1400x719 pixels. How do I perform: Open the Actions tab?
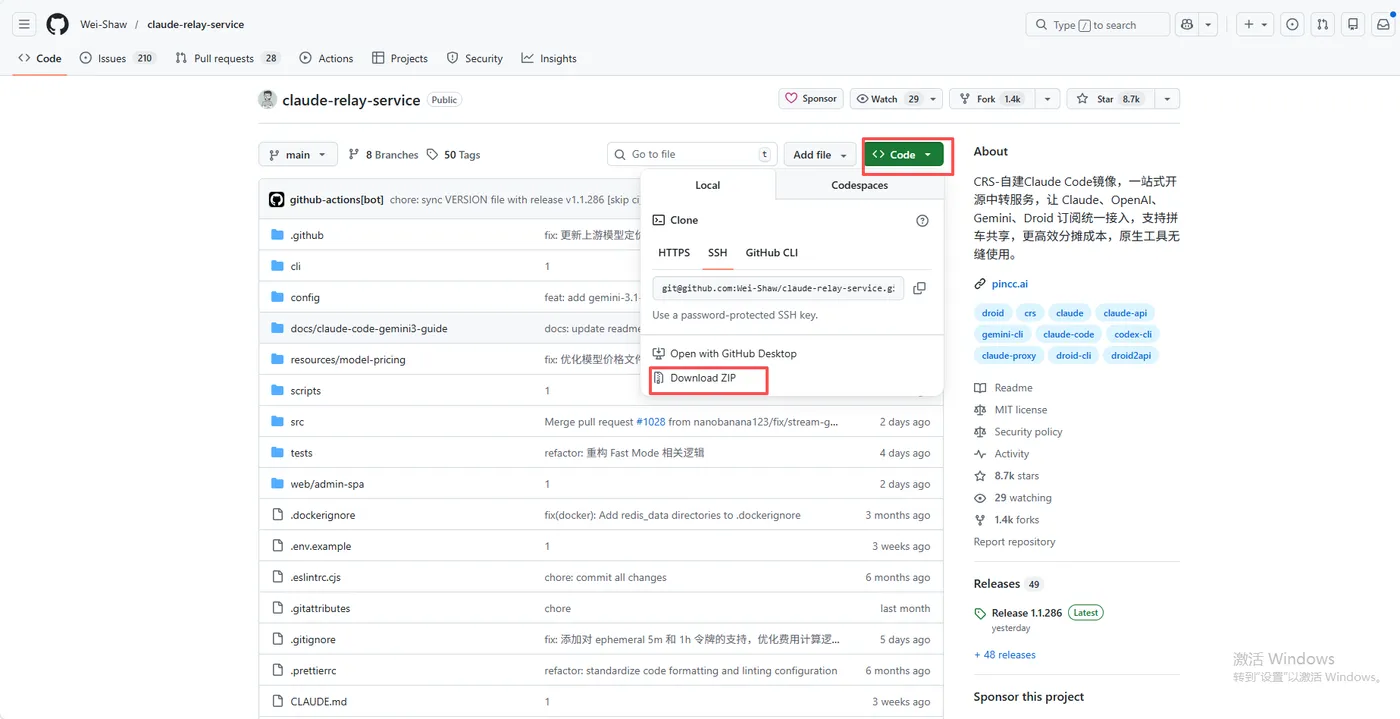[326, 58]
